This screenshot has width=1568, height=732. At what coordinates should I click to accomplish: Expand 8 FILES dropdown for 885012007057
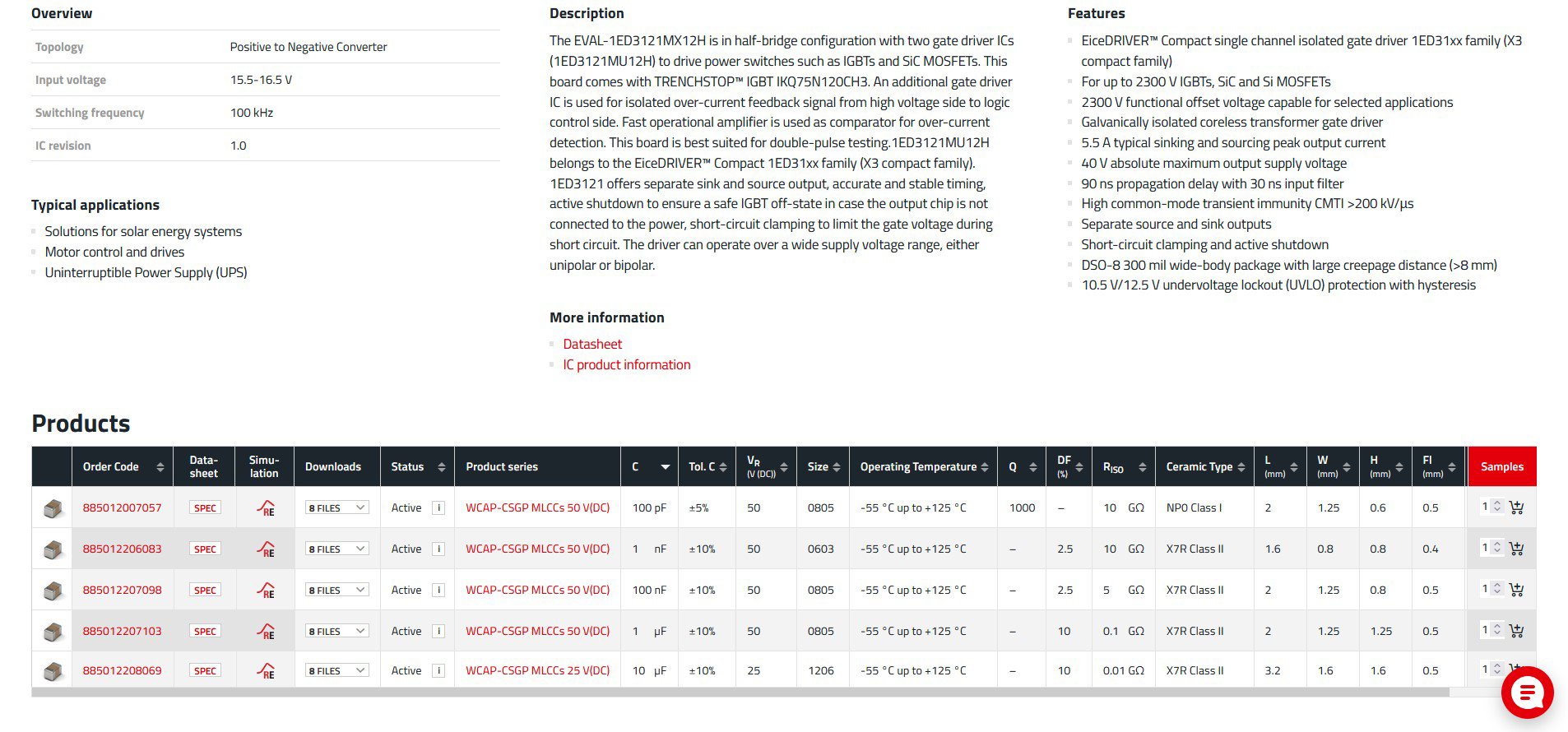coord(336,507)
